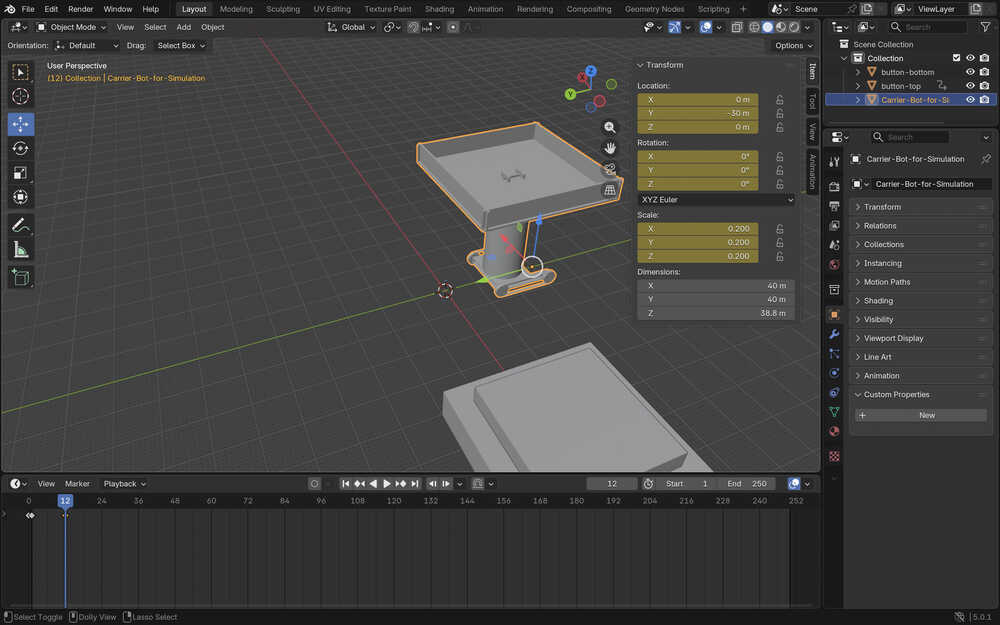Open the Object Mode dropdown

pos(74,27)
